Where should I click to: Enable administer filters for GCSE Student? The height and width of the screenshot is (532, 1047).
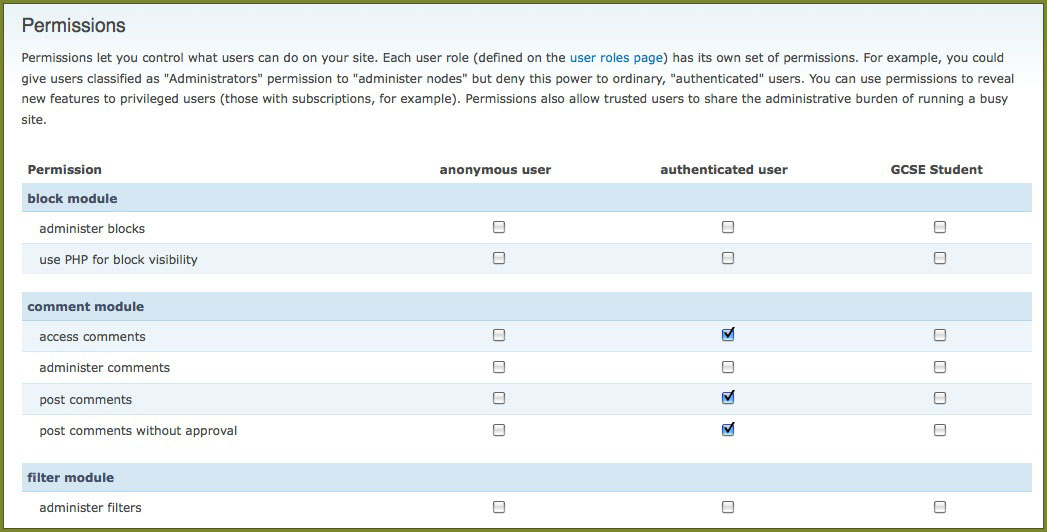(940, 507)
